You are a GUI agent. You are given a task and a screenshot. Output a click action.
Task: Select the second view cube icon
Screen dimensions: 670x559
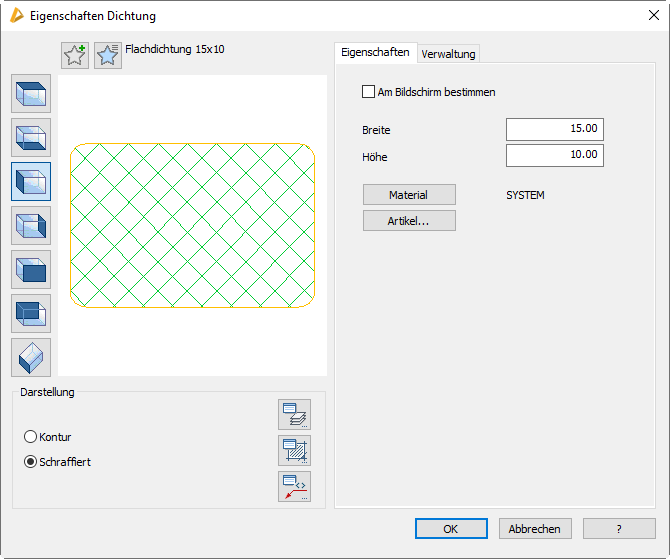pos(31,138)
